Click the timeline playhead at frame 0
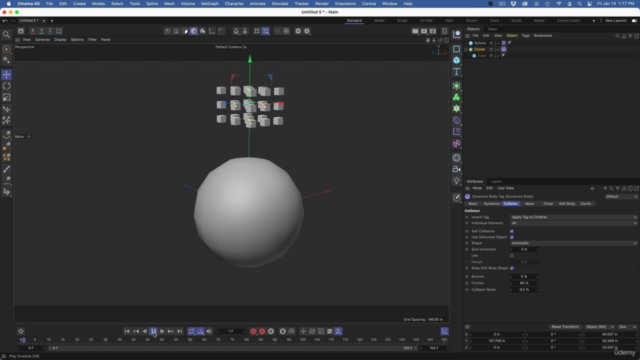The height and width of the screenshot is (360, 640). [22, 340]
